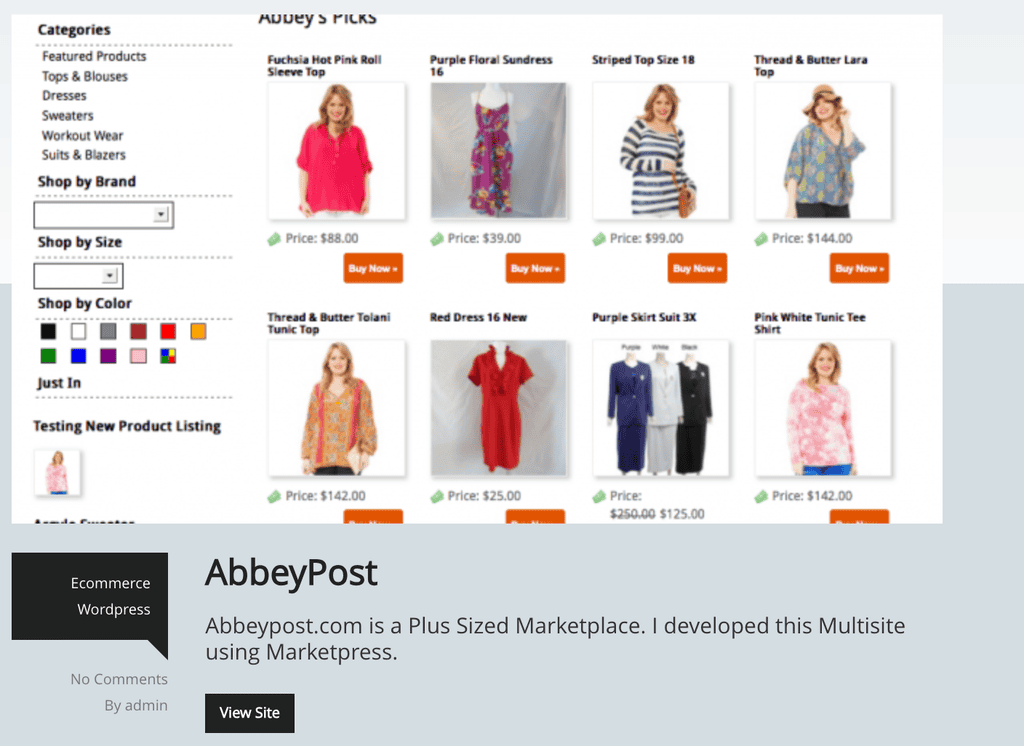Buy the Purple Floral Sundress 16
The height and width of the screenshot is (746, 1024).
pyautogui.click(x=535, y=268)
